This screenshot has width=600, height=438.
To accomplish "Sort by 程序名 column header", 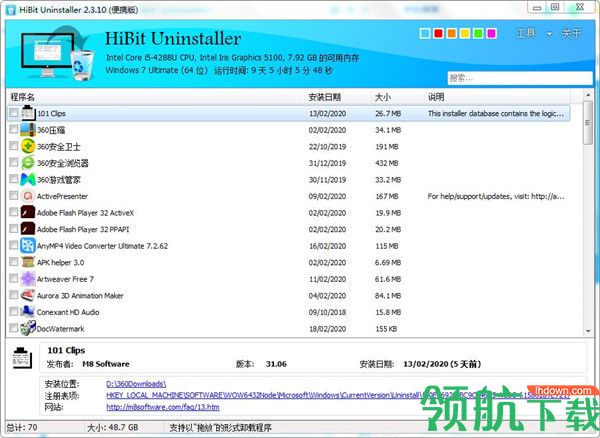I will pos(22,97).
